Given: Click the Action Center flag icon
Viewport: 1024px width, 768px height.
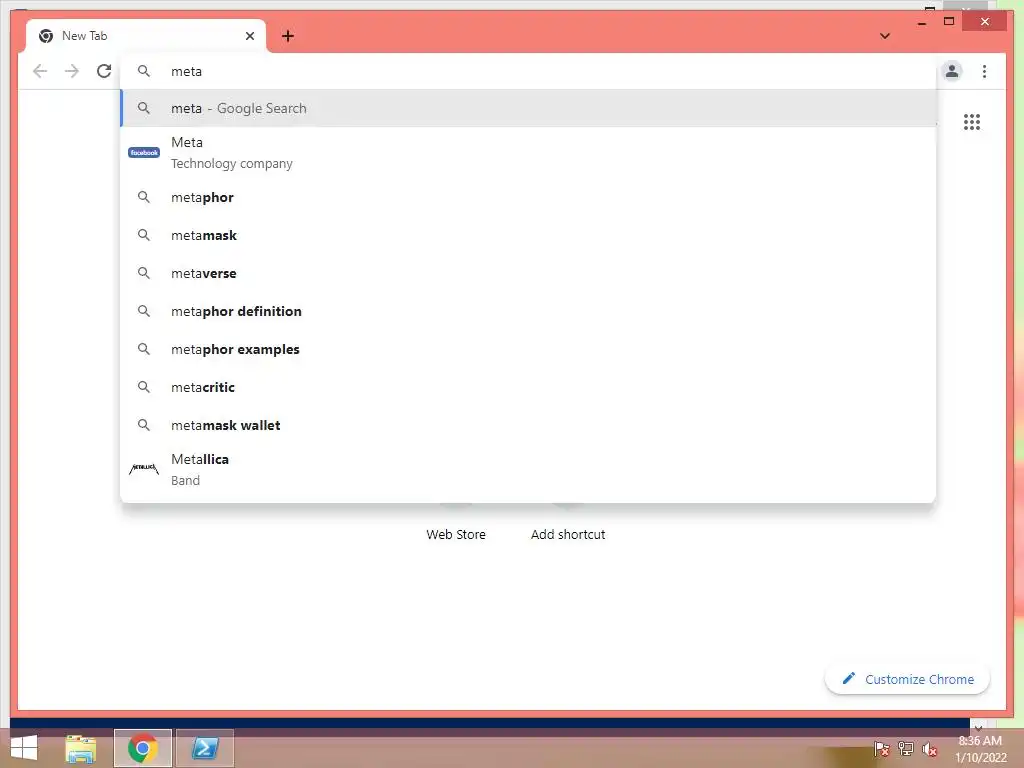Looking at the screenshot, I should tap(882, 748).
